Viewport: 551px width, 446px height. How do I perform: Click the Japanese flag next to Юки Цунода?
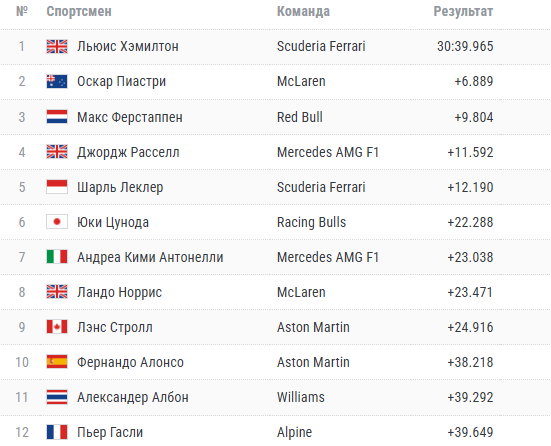(57, 222)
